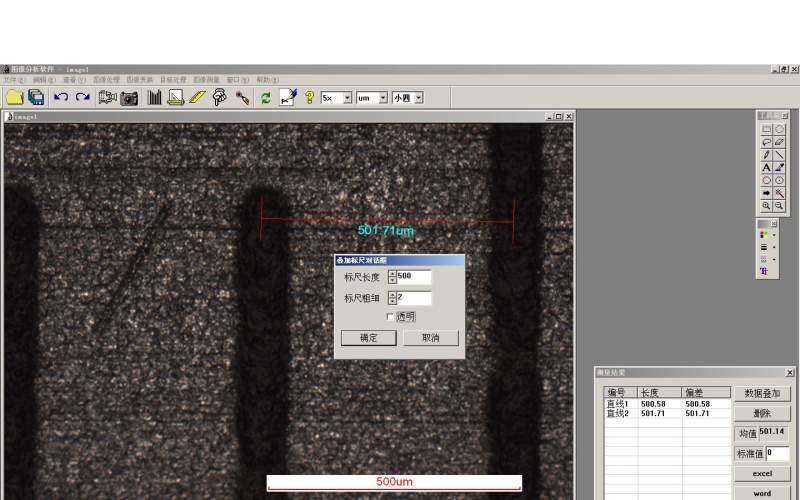Viewport: 800px width, 500px height.
Task: Click the 标准值 input field
Action: pos(778,453)
